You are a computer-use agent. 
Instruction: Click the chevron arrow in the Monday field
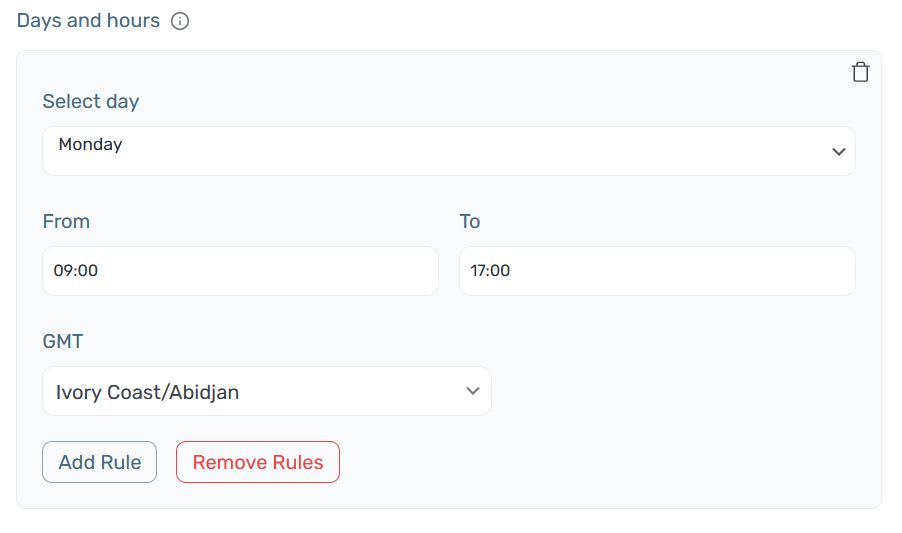(x=839, y=152)
